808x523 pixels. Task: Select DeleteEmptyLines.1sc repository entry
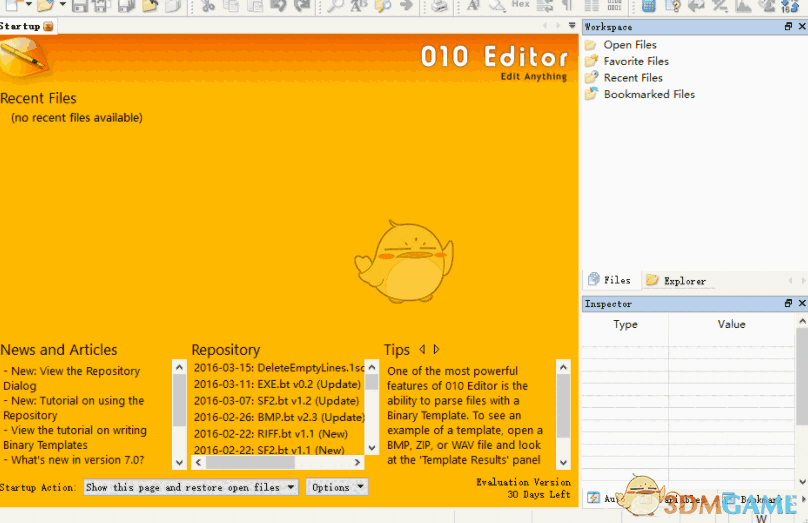coord(279,368)
